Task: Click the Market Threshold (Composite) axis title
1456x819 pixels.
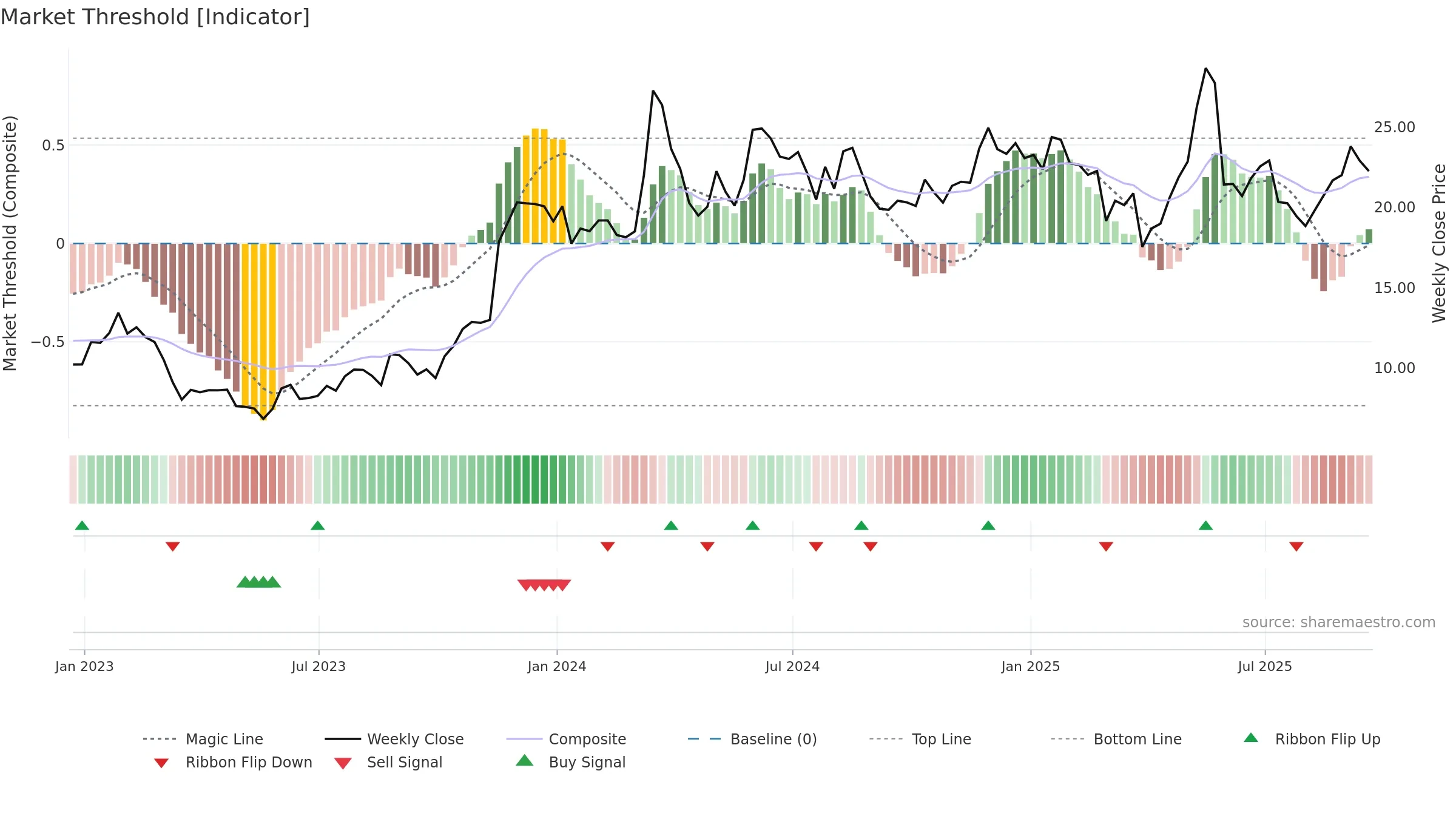Action: pos(10,243)
